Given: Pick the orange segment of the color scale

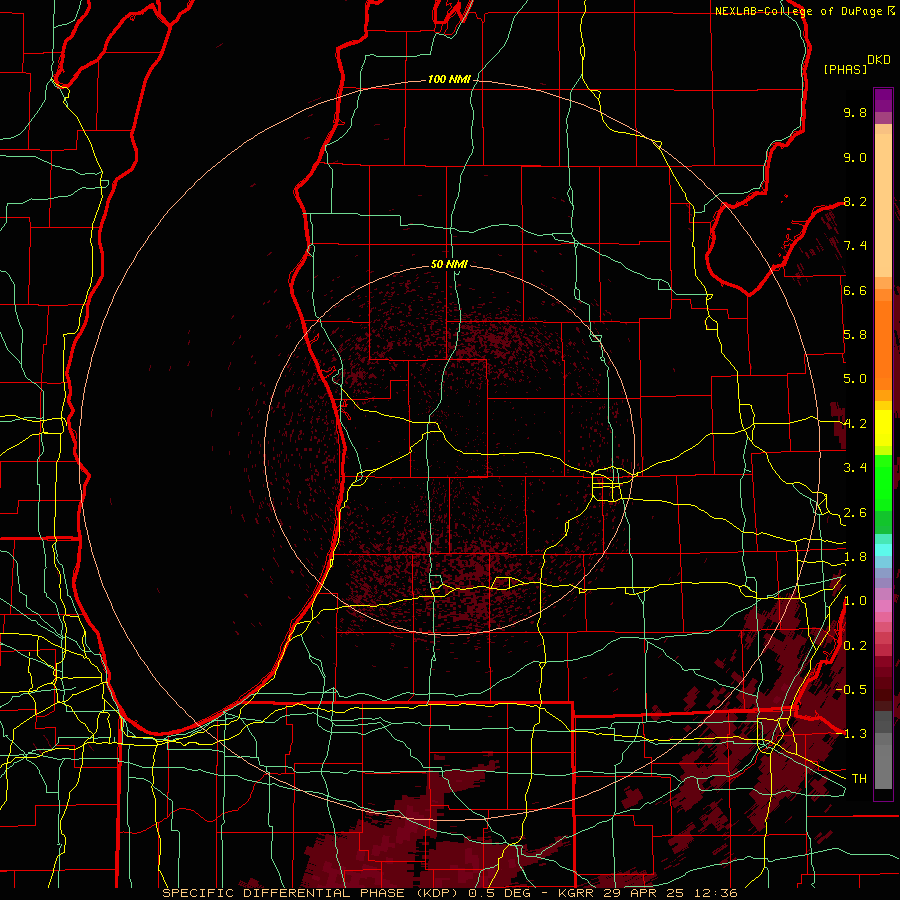Looking at the screenshot, I should pos(883,344).
